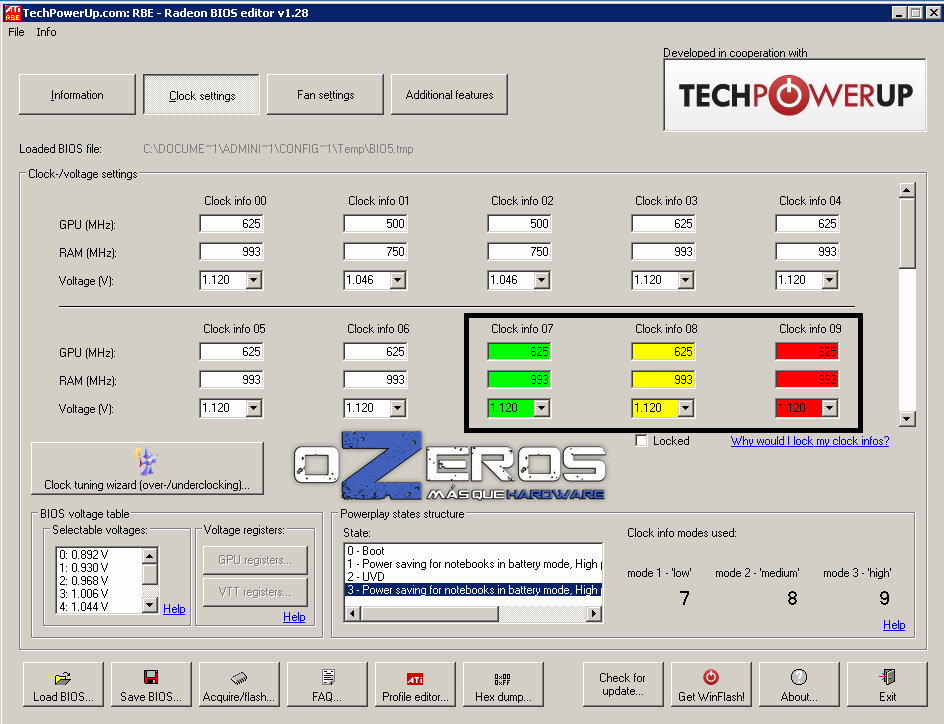944x724 pixels.
Task: Click the Clock info 06 RAM MHz field
Action: click(x=375, y=380)
